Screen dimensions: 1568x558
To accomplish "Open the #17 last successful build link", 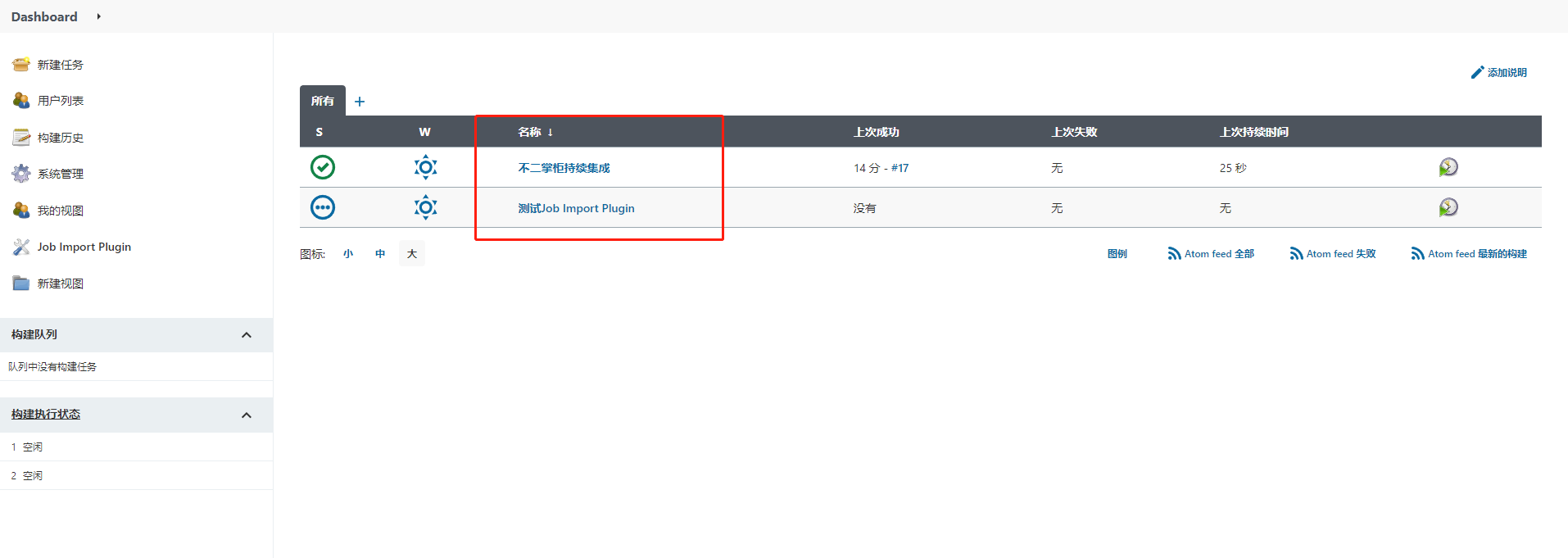I will point(900,168).
